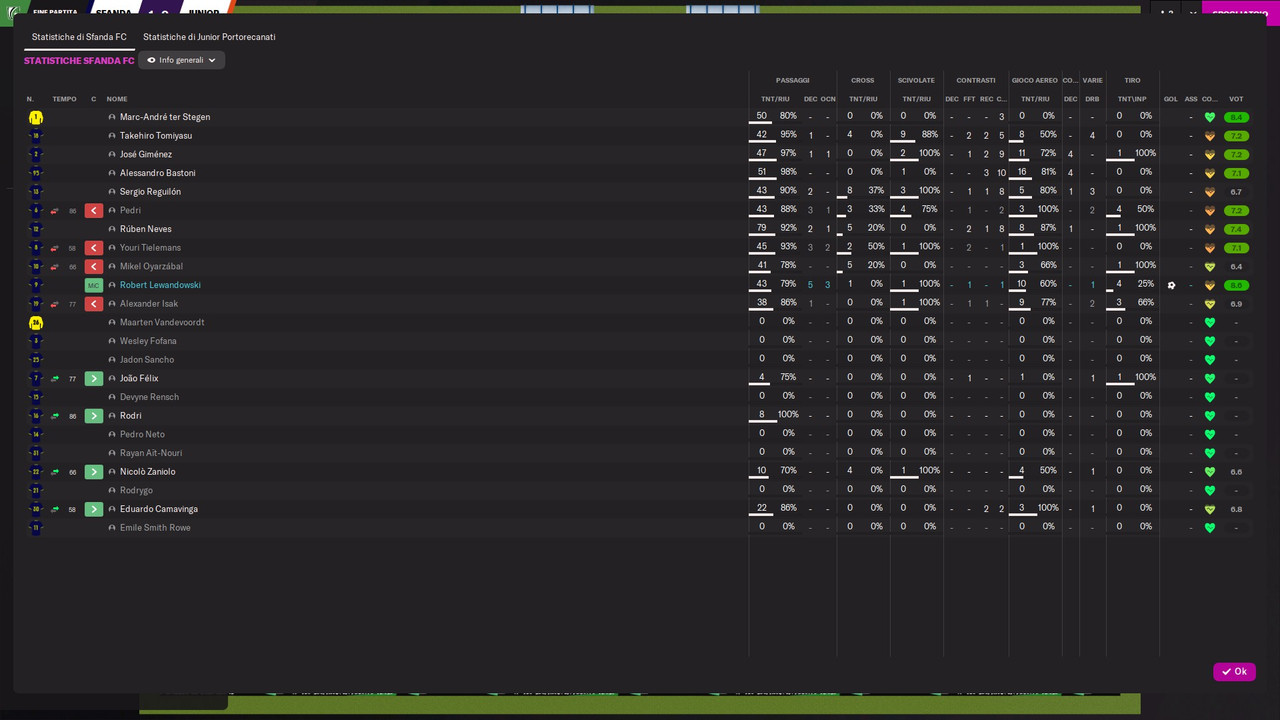Click the CROSS column group header
This screenshot has width=1280, height=720.
pyautogui.click(x=863, y=80)
